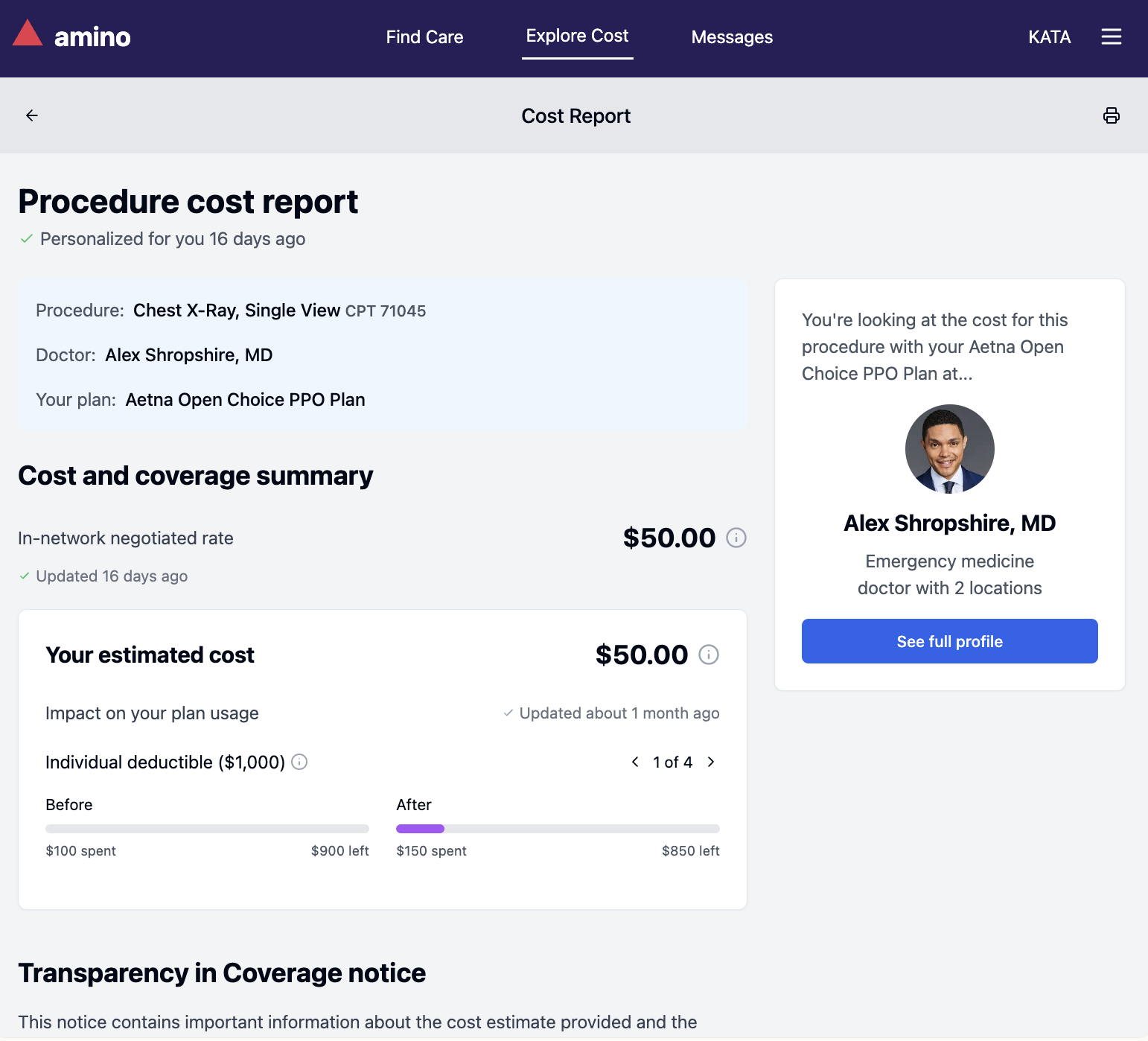Go to previous plan usage item chevron
The height and width of the screenshot is (1041, 1148).
click(635, 762)
